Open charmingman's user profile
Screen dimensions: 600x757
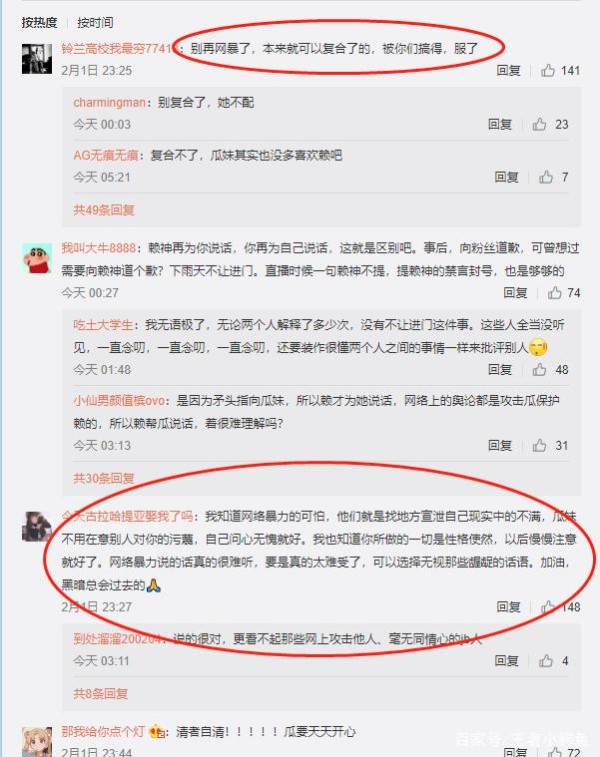point(110,102)
